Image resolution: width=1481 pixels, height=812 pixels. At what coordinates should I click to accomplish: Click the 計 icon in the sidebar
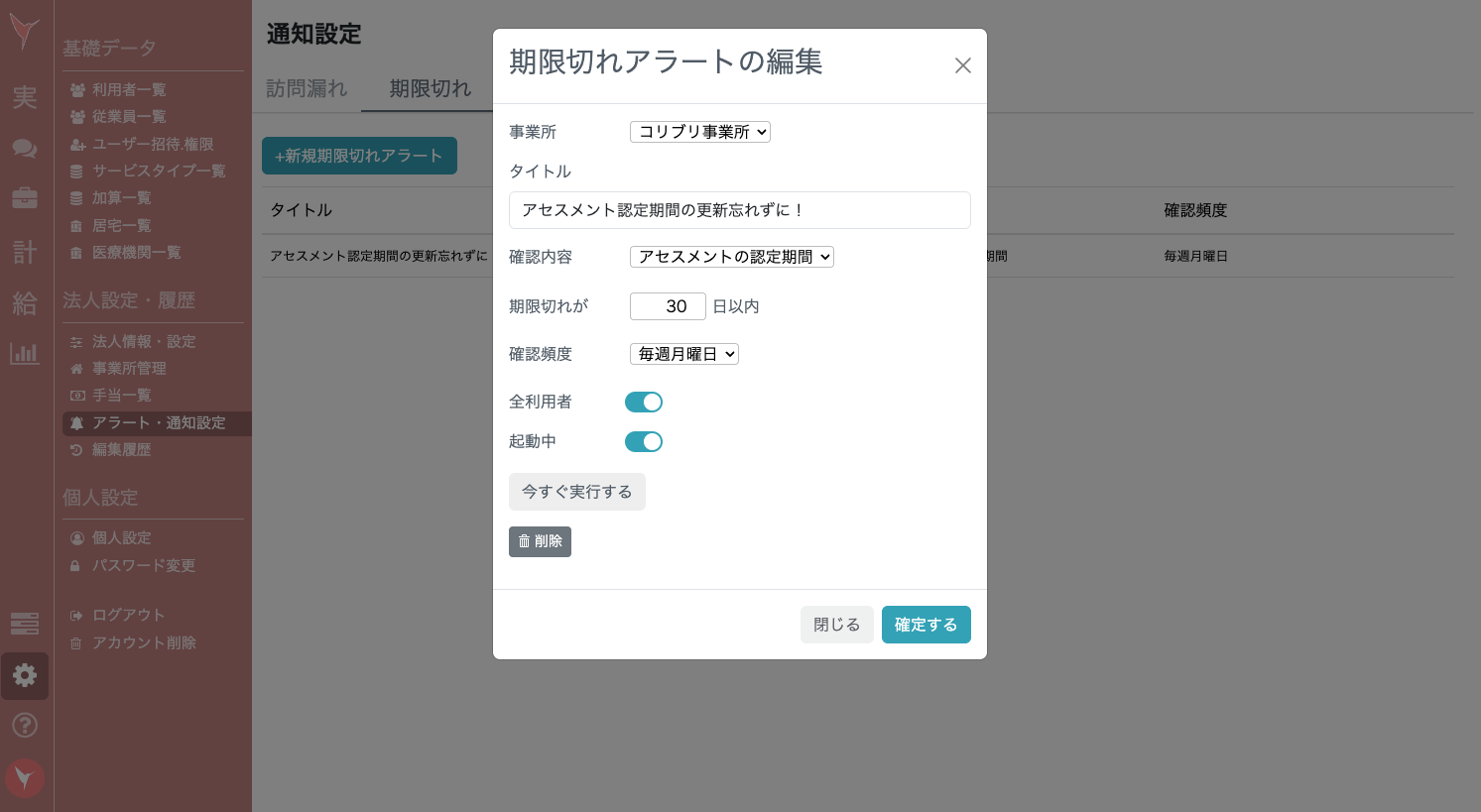(x=25, y=251)
